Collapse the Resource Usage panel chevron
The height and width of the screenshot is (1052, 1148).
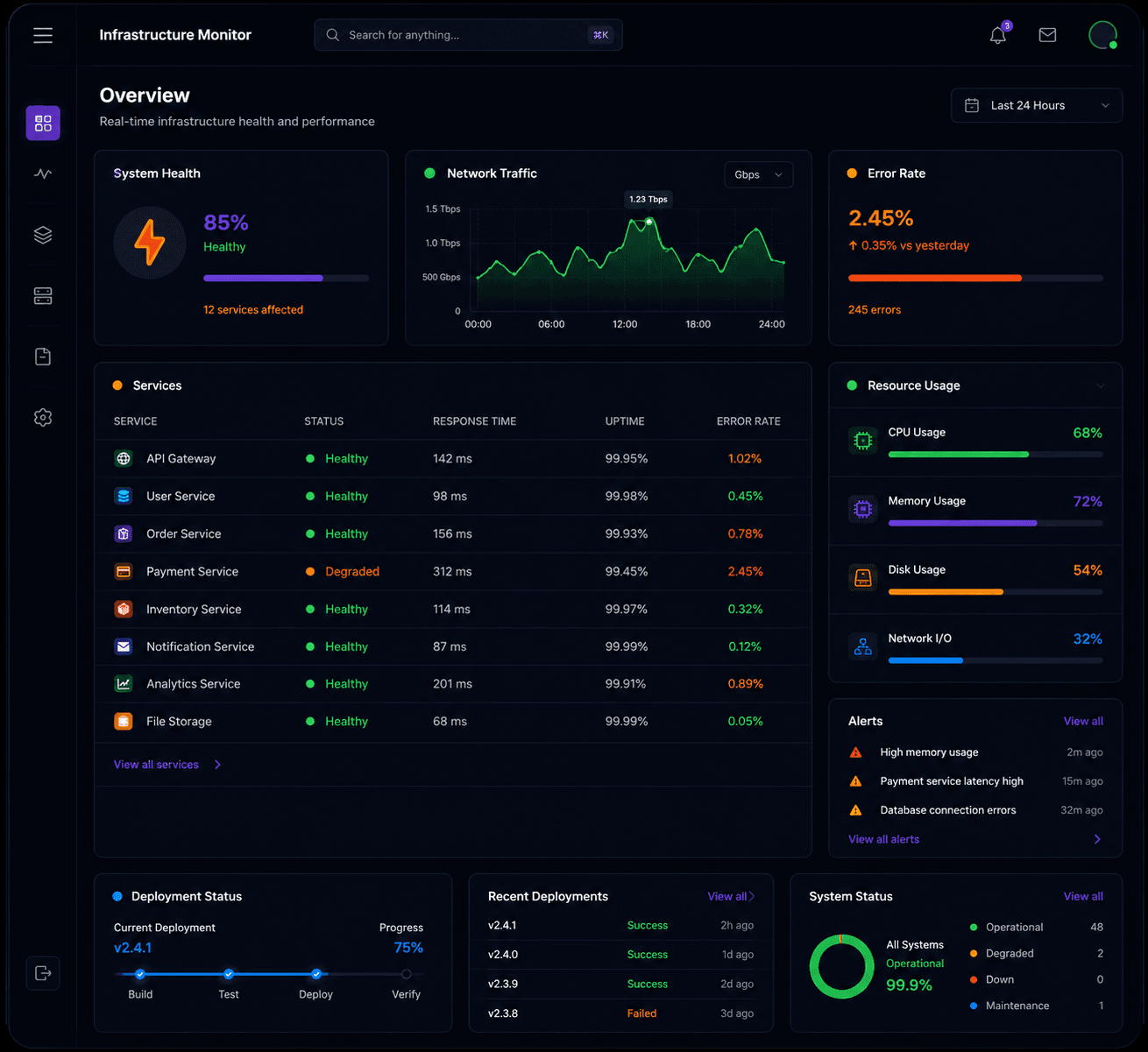(1101, 385)
